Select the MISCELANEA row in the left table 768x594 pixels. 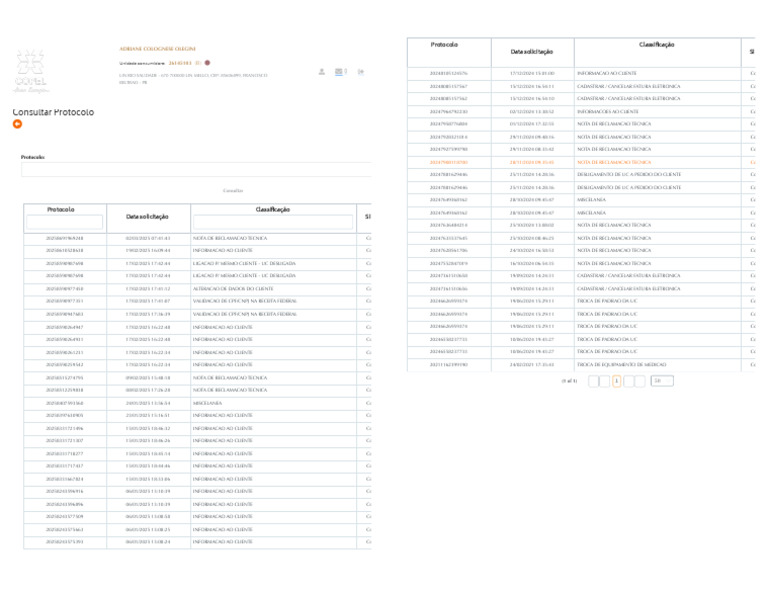coord(197,403)
